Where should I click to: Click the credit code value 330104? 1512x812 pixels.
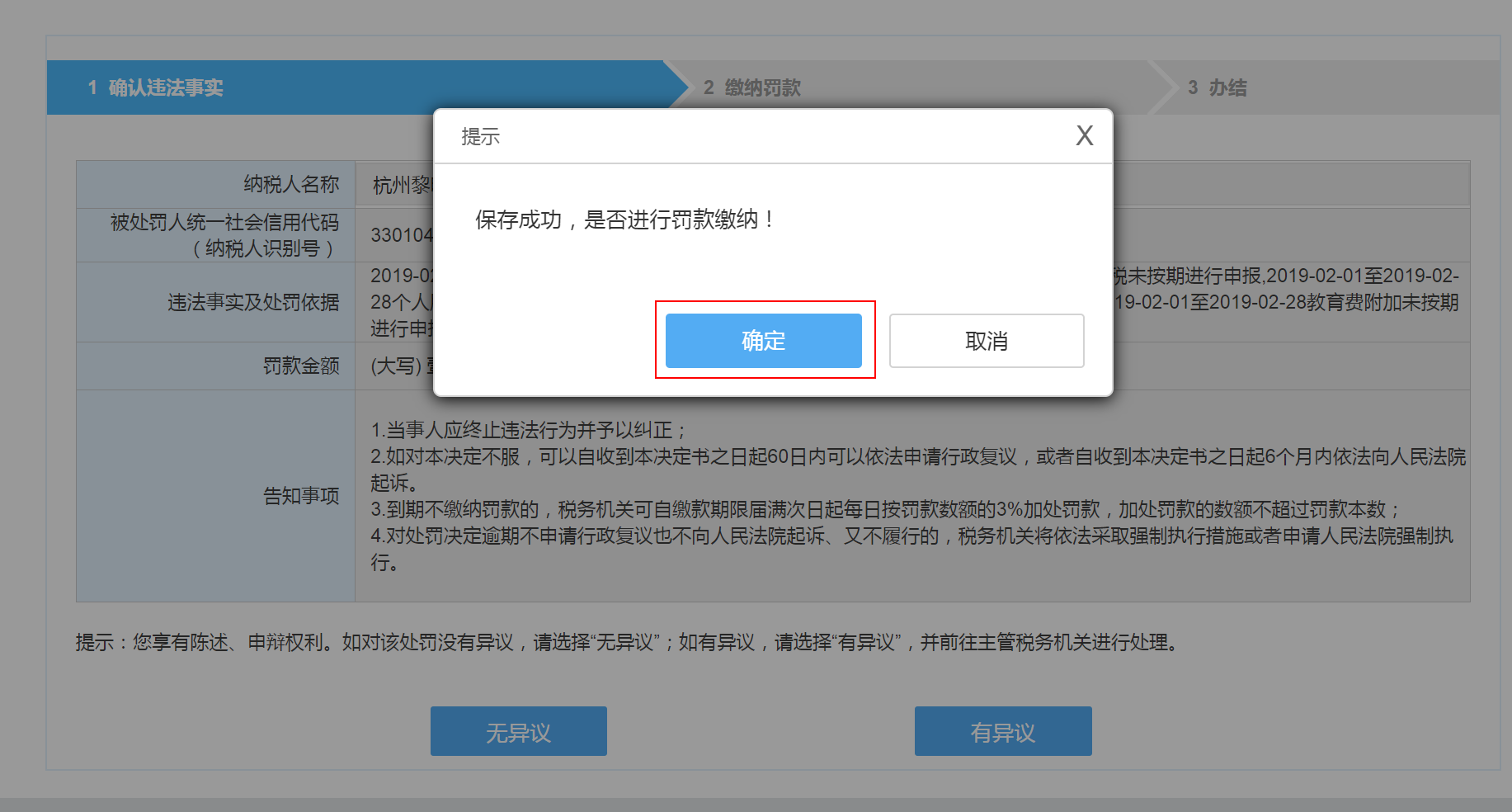coord(402,235)
